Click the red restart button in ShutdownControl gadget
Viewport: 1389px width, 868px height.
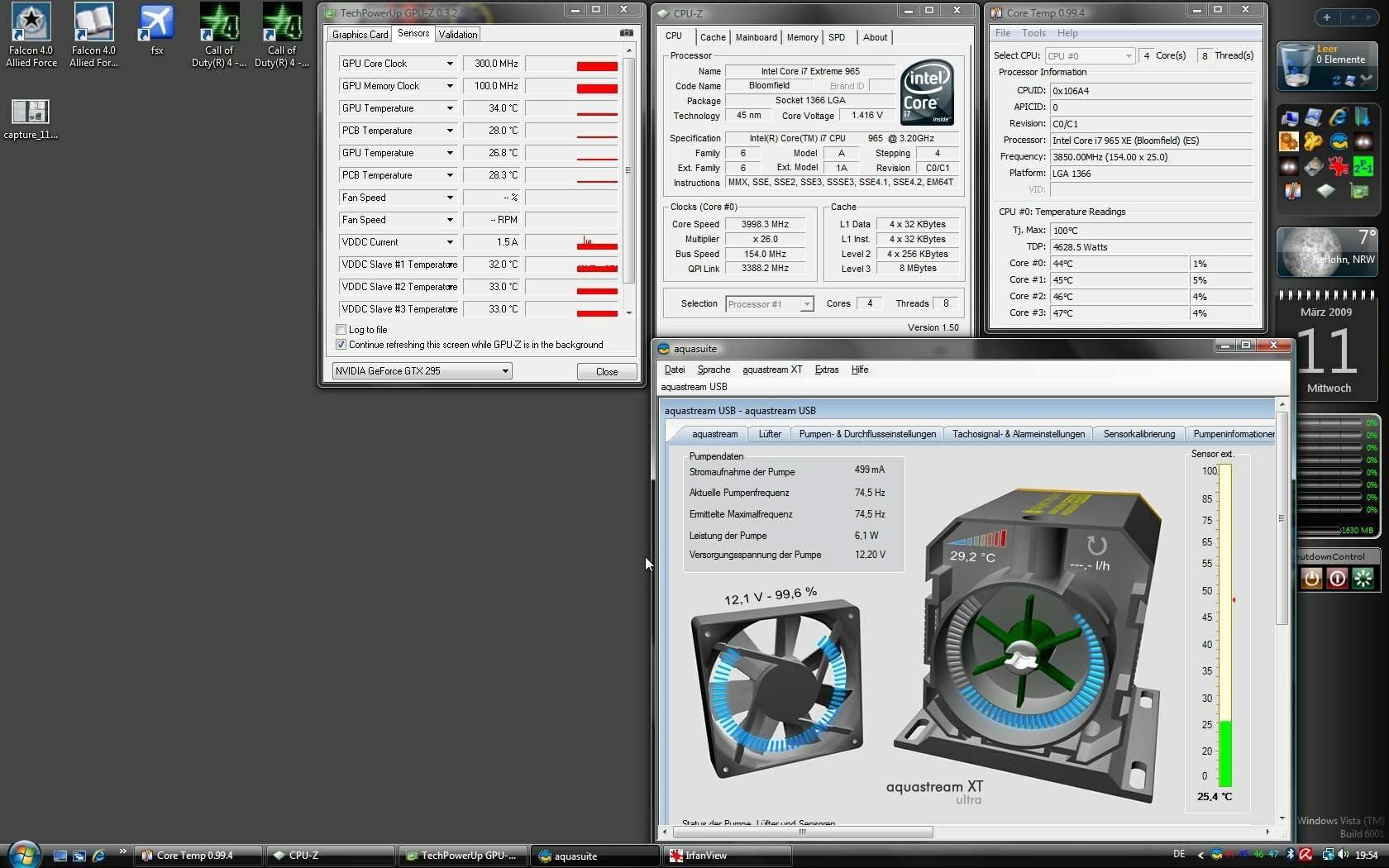(1337, 578)
